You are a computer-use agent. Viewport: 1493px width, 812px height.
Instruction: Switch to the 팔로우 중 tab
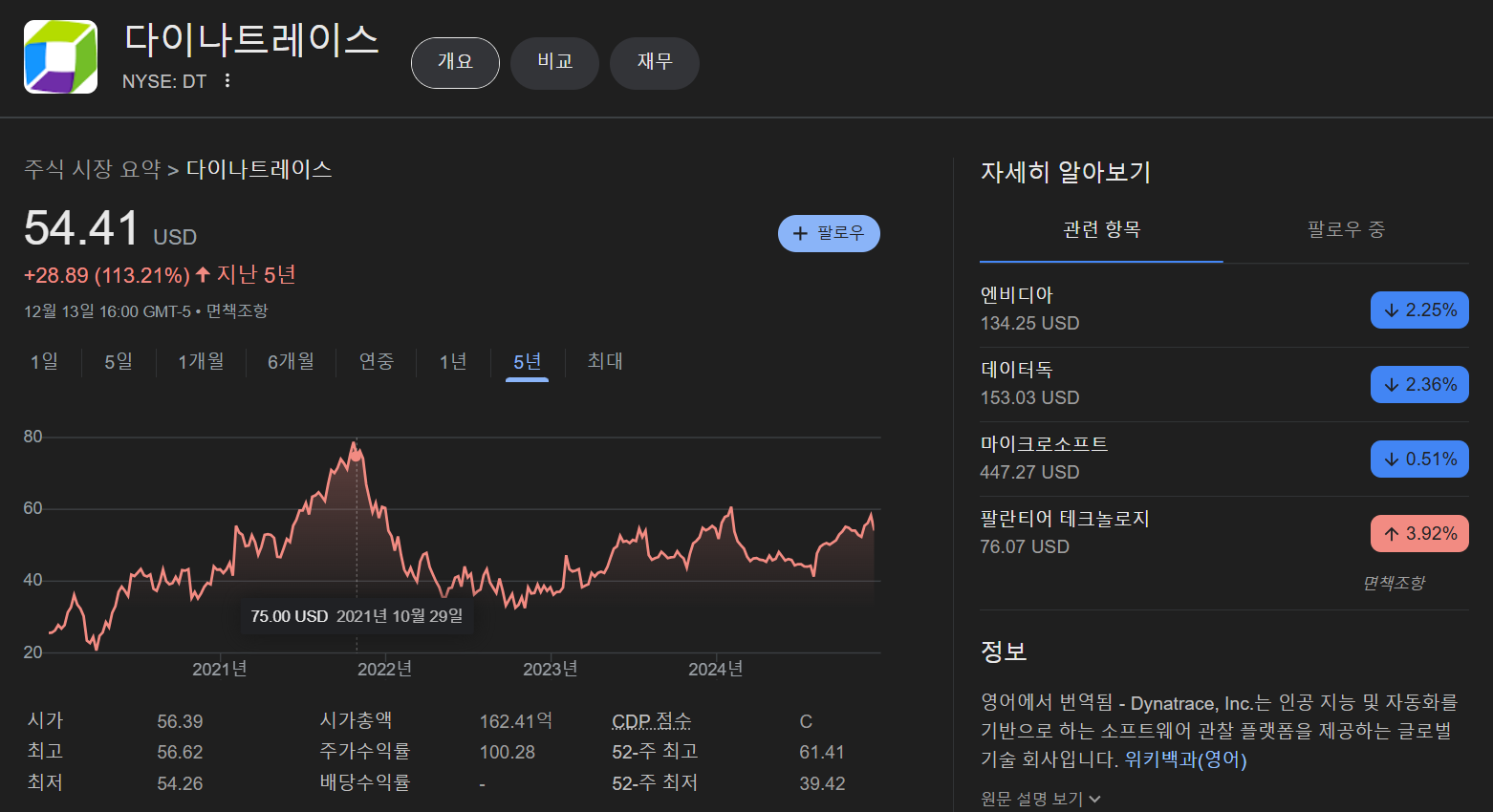pyautogui.click(x=1346, y=230)
